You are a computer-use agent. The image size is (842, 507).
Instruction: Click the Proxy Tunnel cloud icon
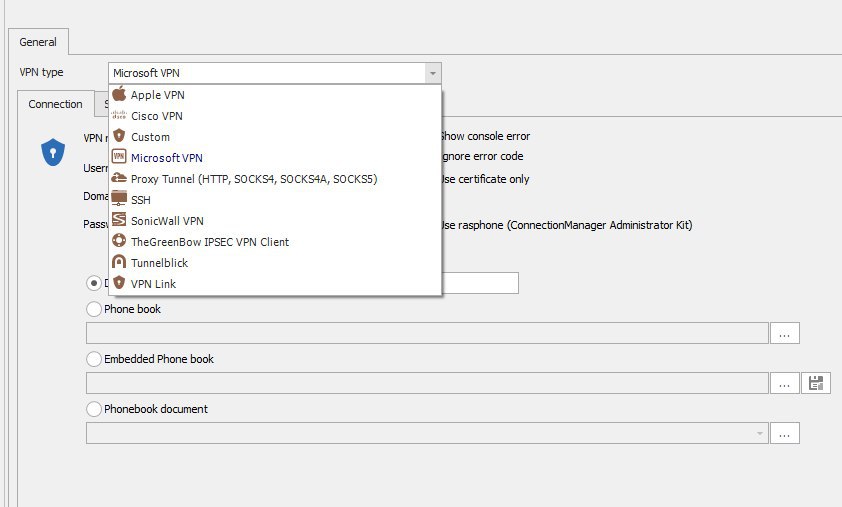pos(119,178)
